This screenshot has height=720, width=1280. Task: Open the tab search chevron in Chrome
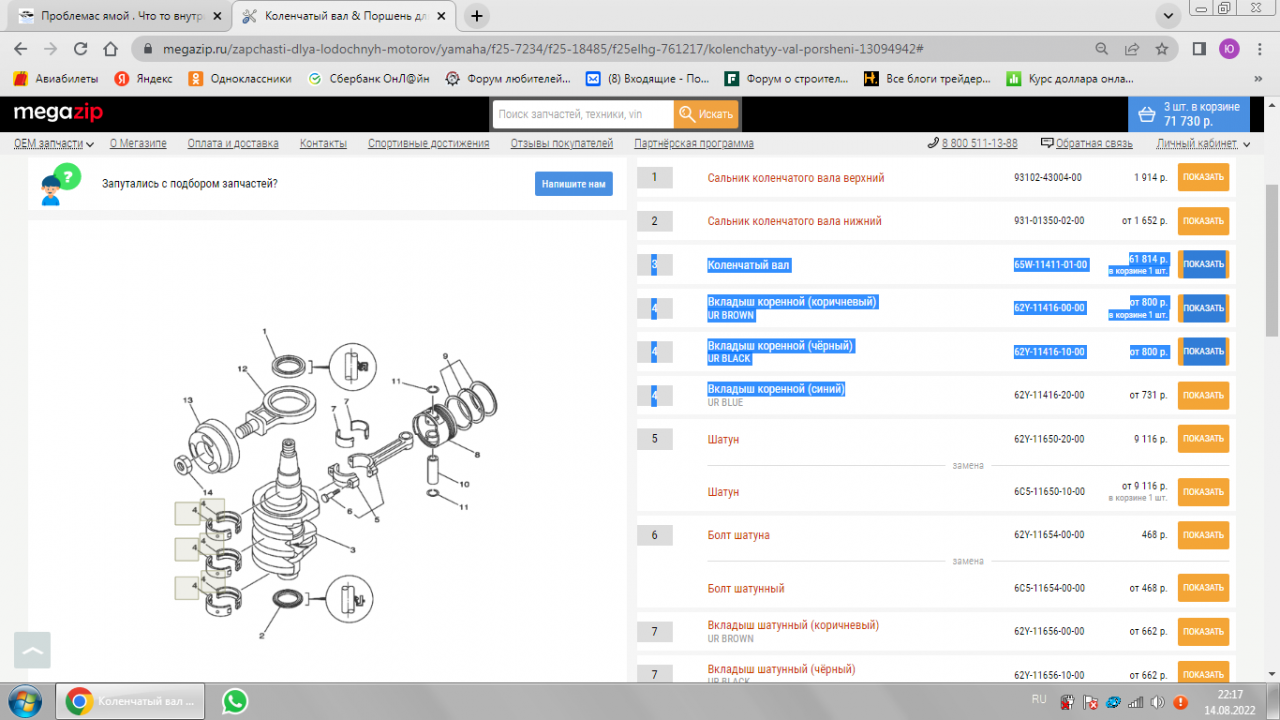tap(1165, 16)
